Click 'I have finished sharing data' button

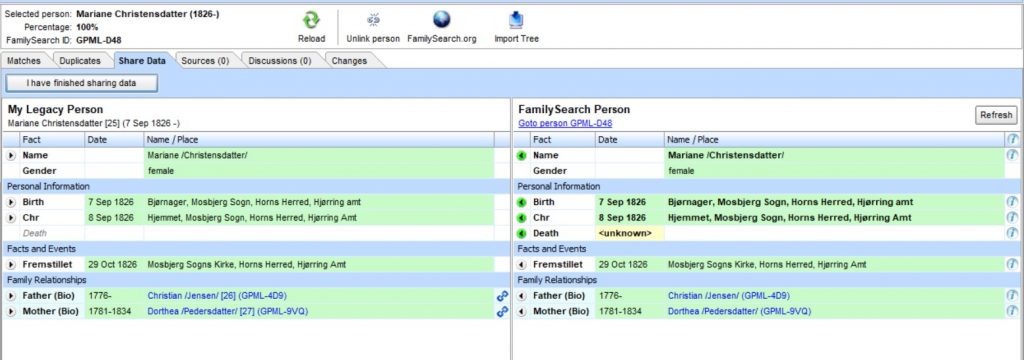[x=82, y=84]
